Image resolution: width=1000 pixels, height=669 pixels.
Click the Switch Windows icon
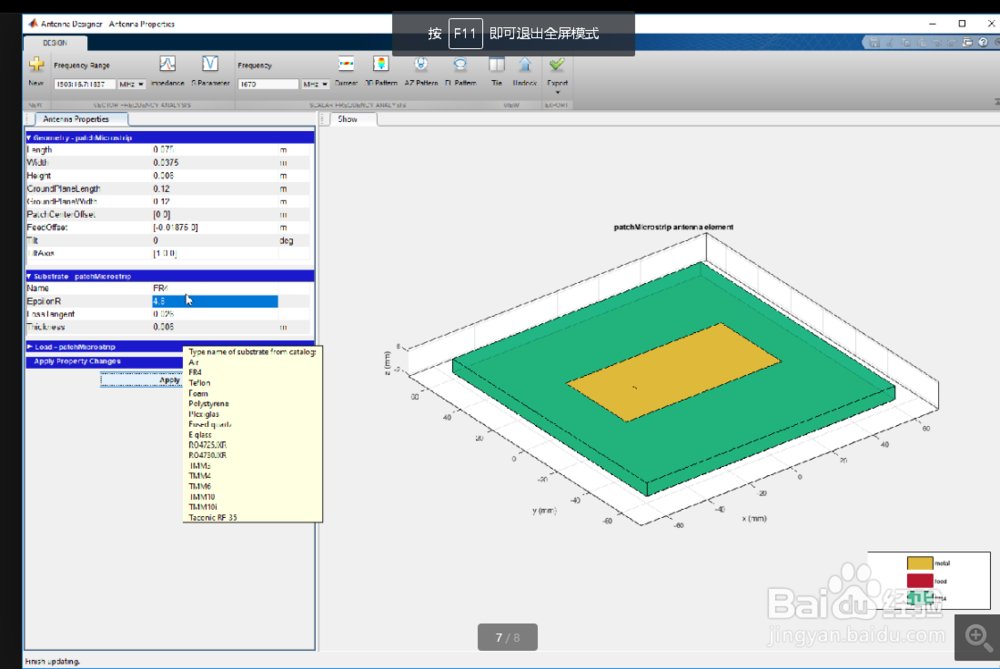967,43
